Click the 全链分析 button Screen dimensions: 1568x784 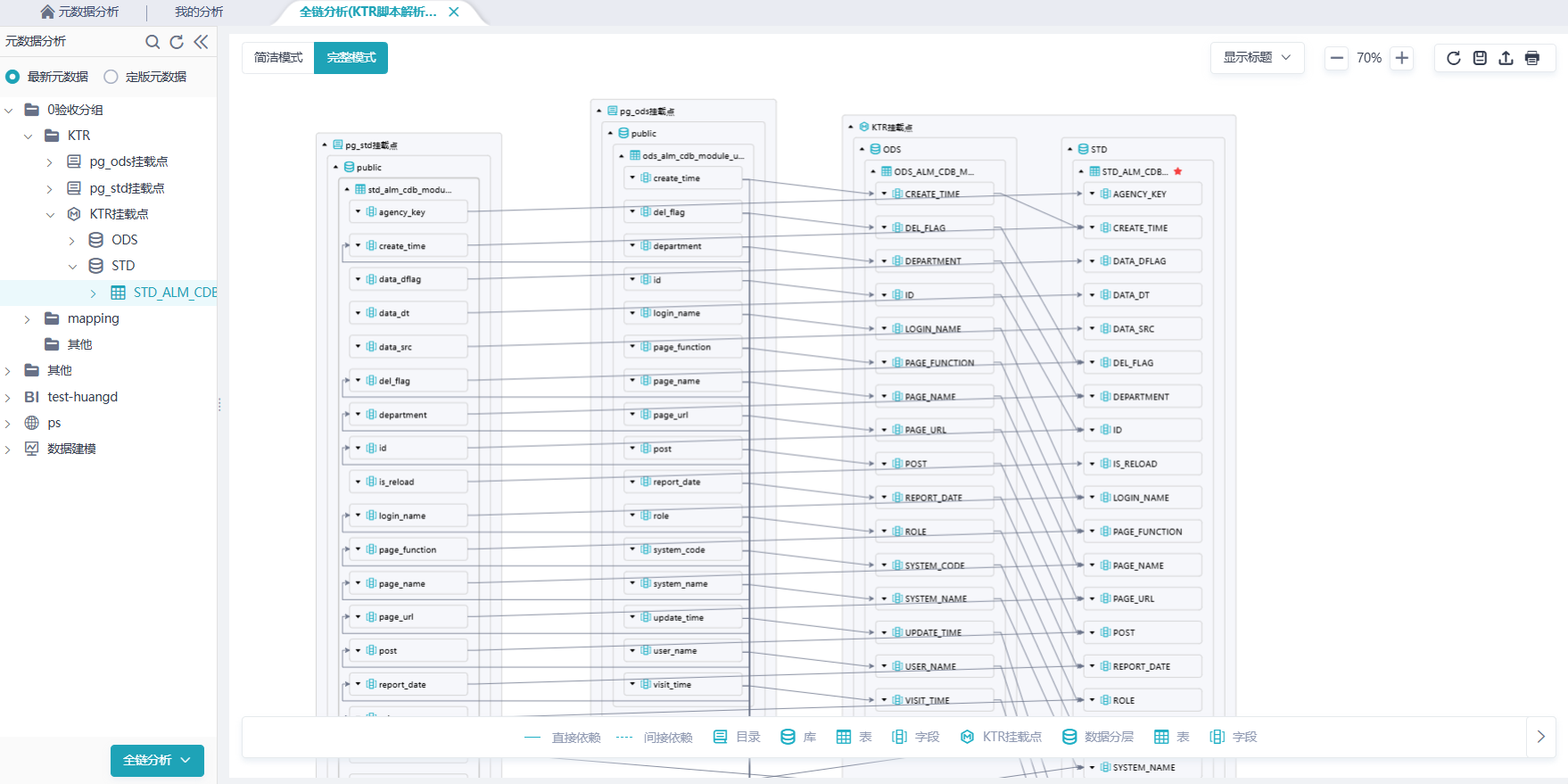157,760
